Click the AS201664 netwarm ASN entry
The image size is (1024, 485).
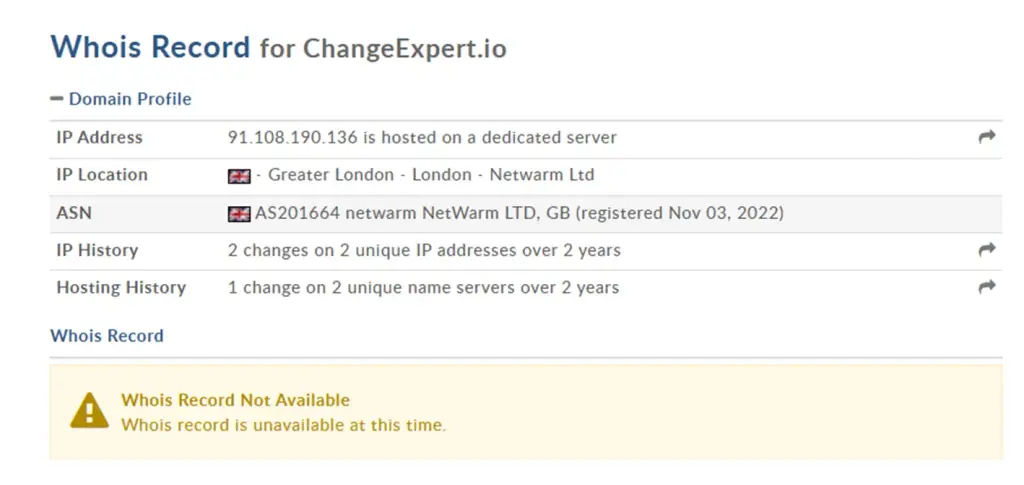pos(519,213)
